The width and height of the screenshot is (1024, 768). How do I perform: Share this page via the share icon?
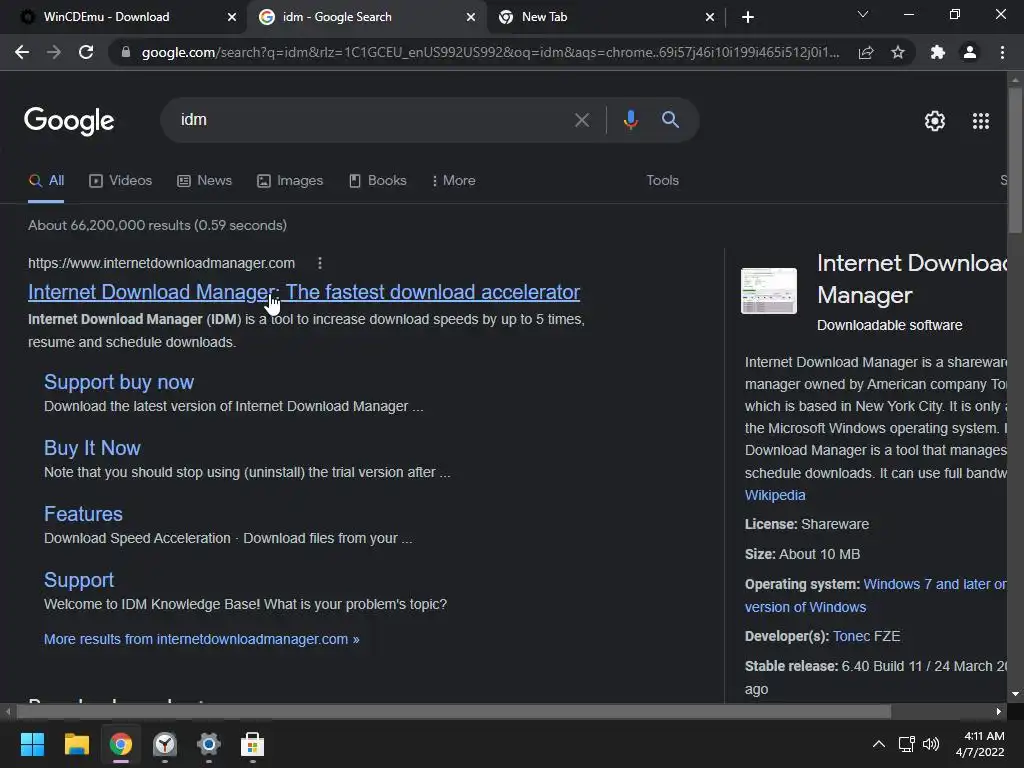click(866, 52)
